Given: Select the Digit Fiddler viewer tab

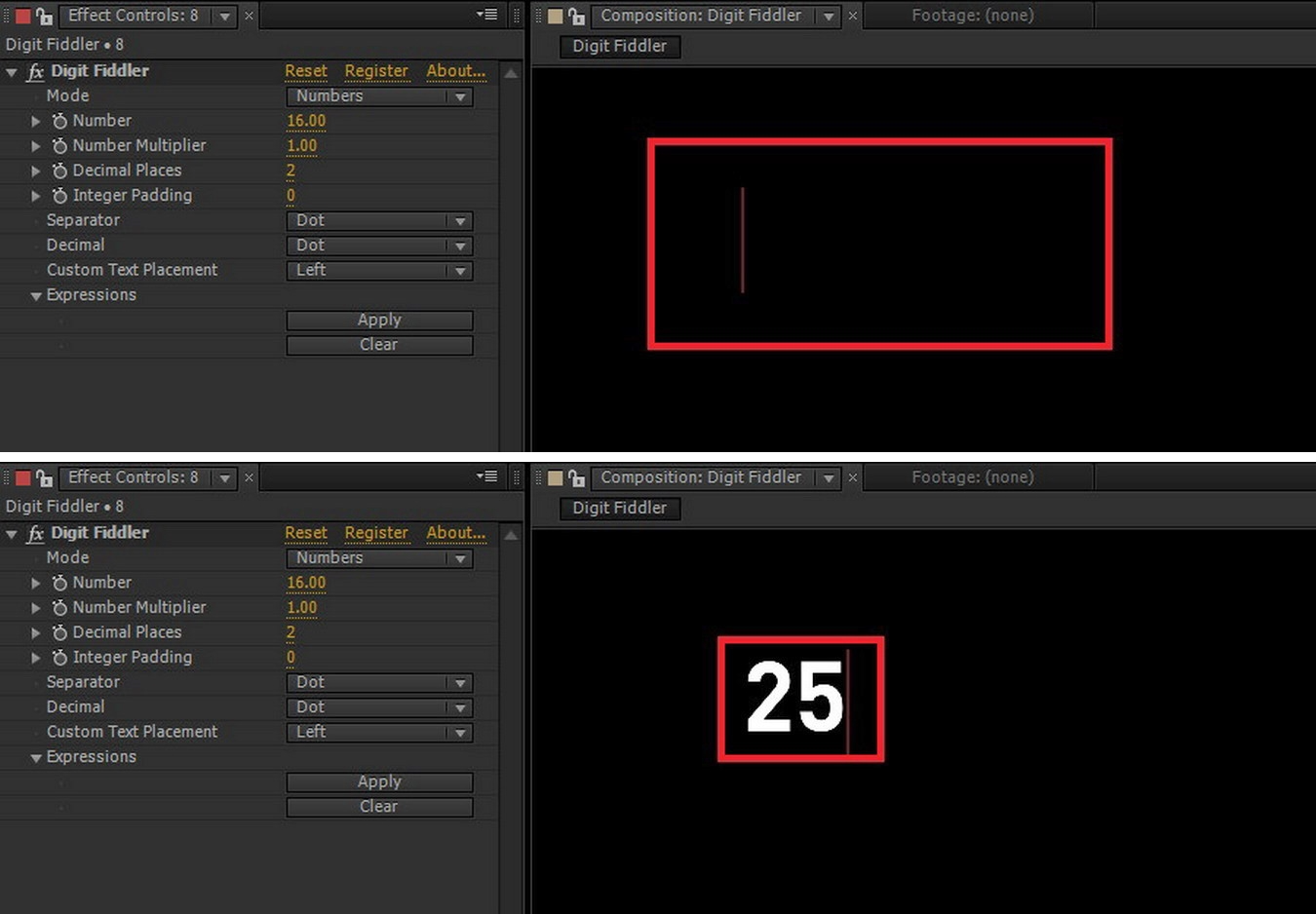Looking at the screenshot, I should coord(619,46).
